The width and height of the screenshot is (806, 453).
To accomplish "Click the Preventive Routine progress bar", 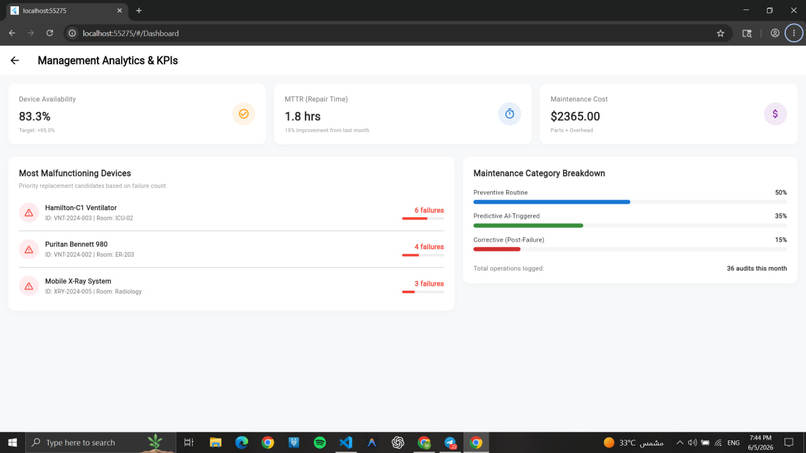I will (x=630, y=202).
